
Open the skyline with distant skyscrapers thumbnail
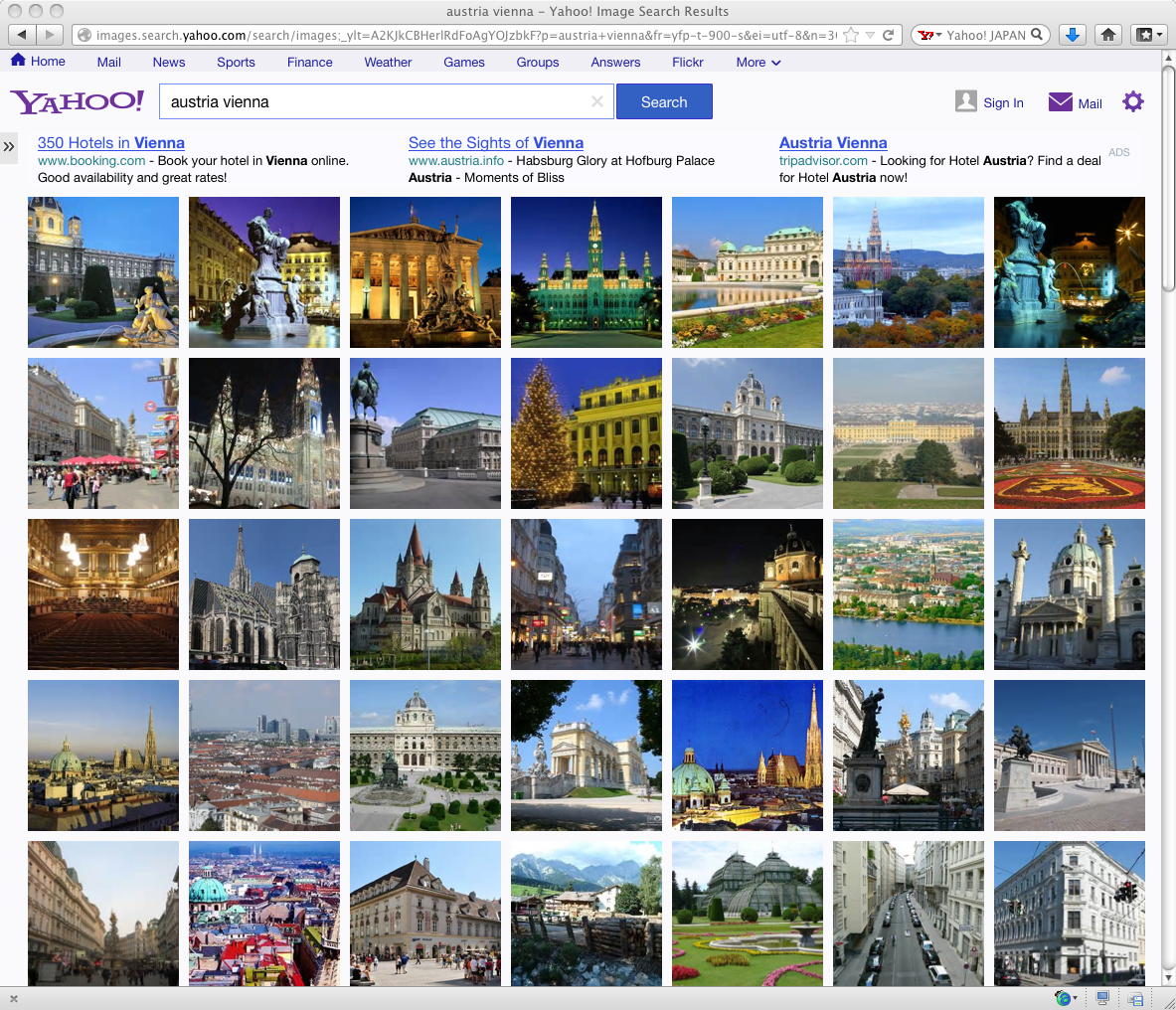point(264,756)
